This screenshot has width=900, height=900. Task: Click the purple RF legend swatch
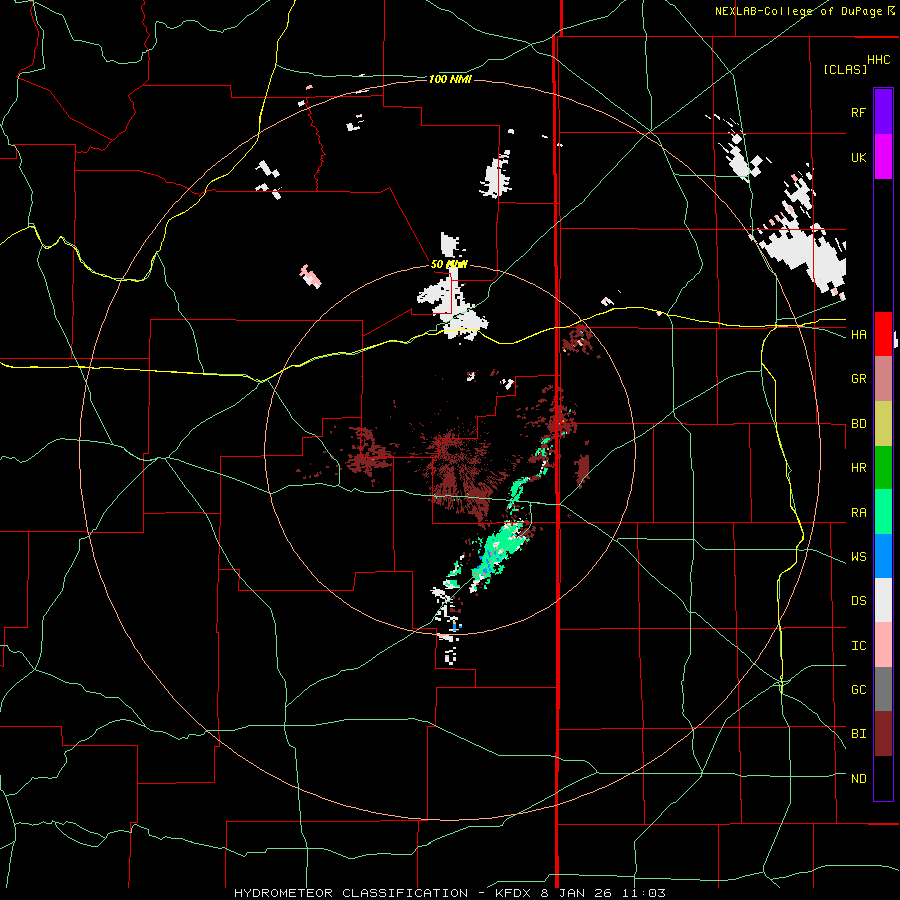[x=883, y=112]
